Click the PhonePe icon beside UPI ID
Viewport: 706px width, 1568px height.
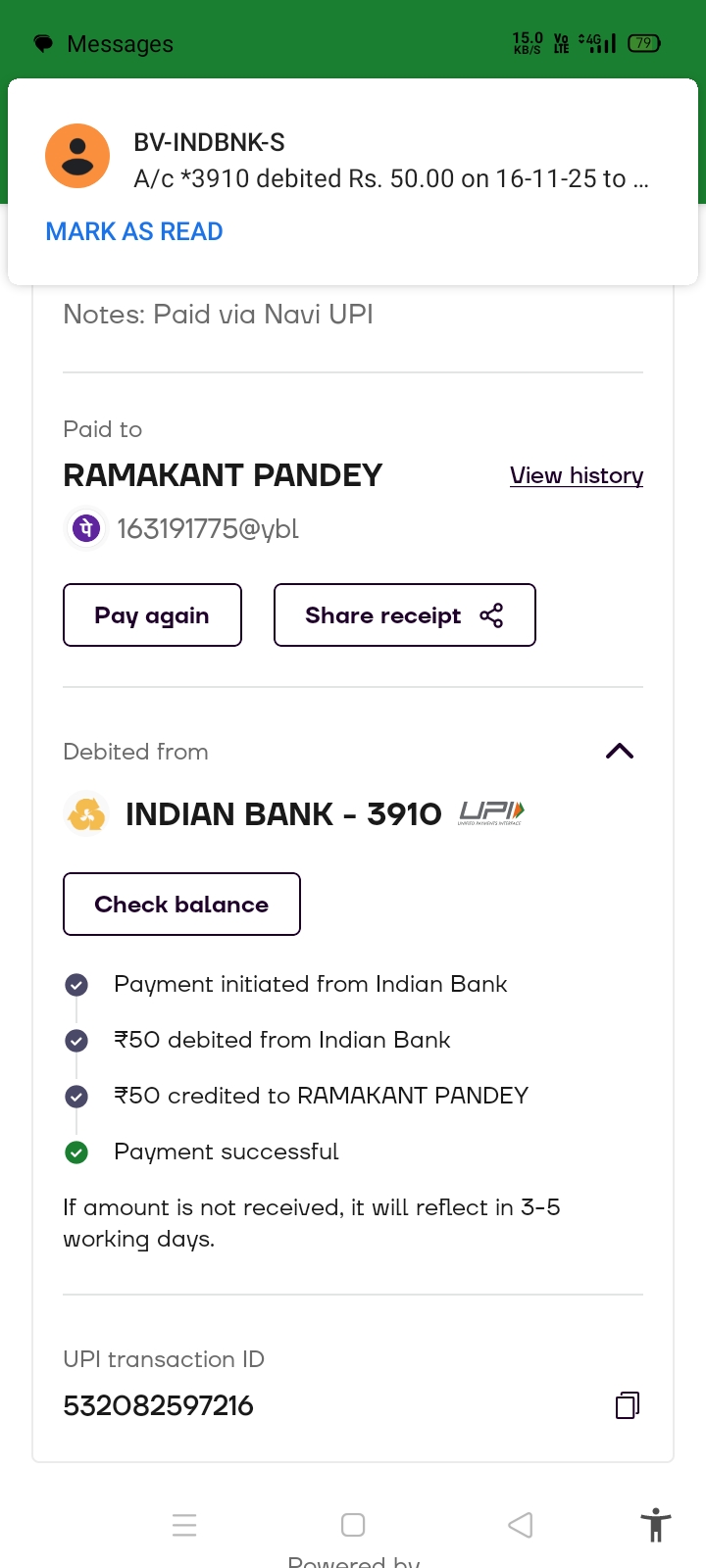coord(86,529)
